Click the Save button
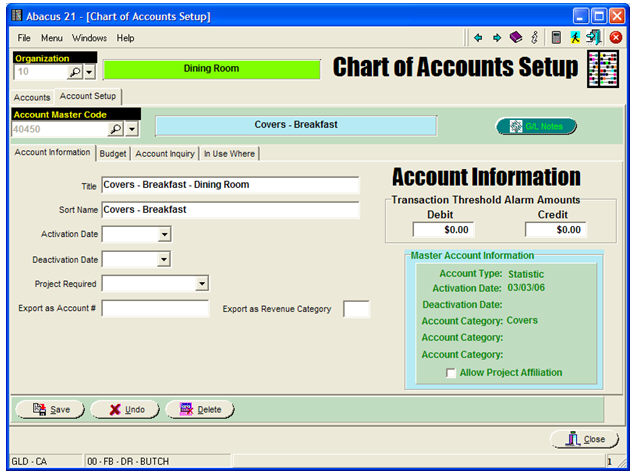The image size is (634, 475). tap(50, 410)
